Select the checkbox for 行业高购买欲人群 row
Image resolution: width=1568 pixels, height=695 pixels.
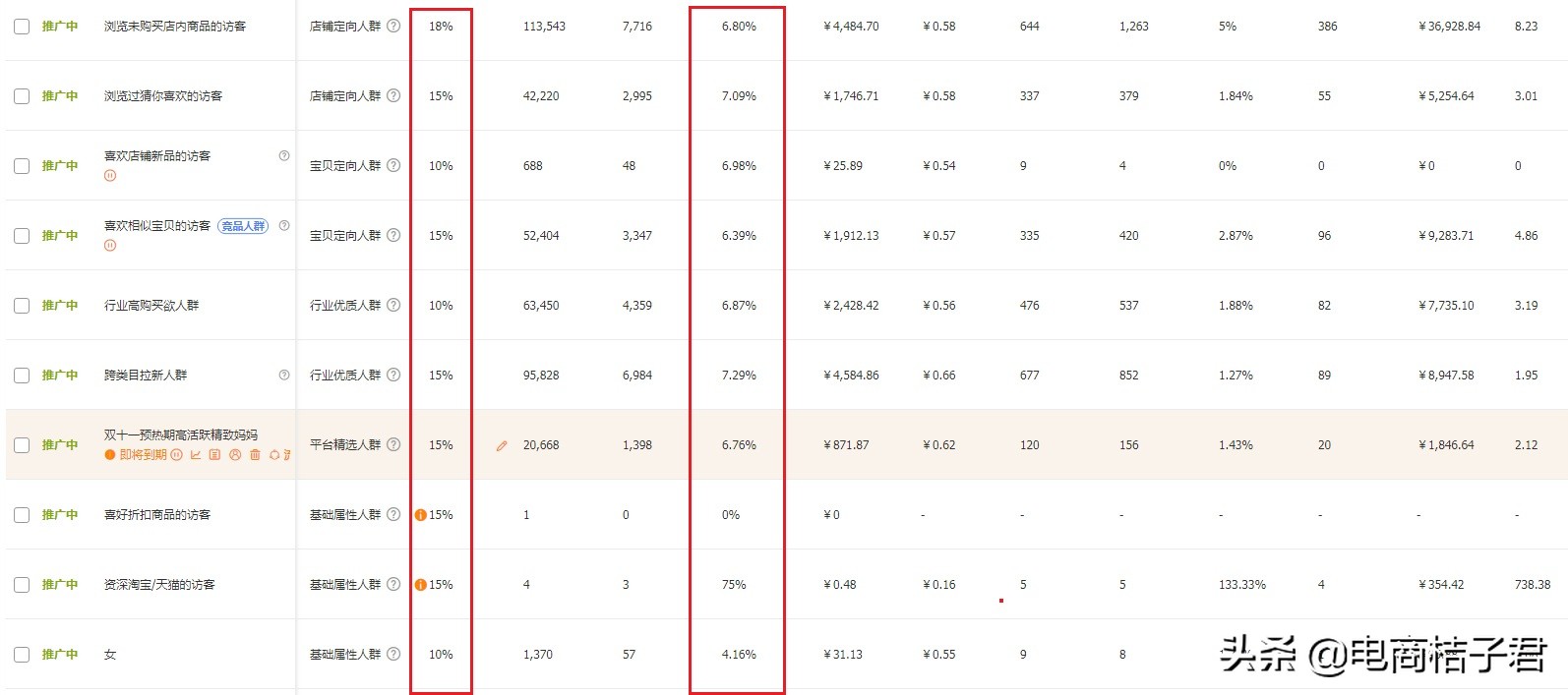click(x=22, y=306)
